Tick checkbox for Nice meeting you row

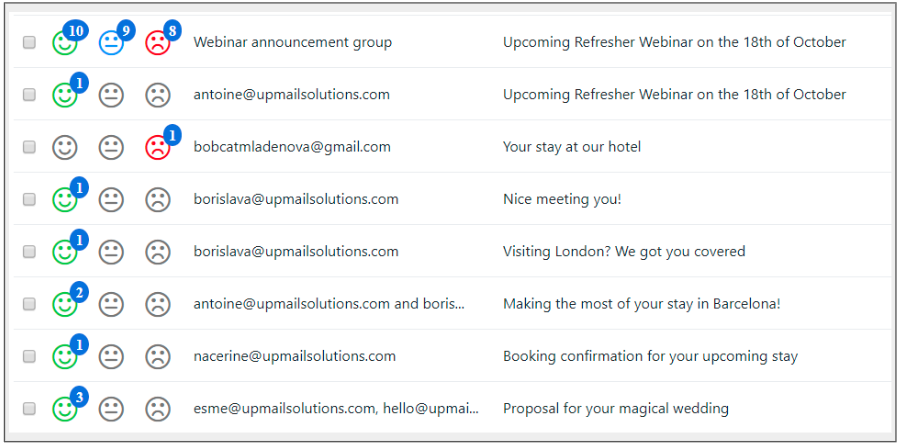pyautogui.click(x=29, y=199)
